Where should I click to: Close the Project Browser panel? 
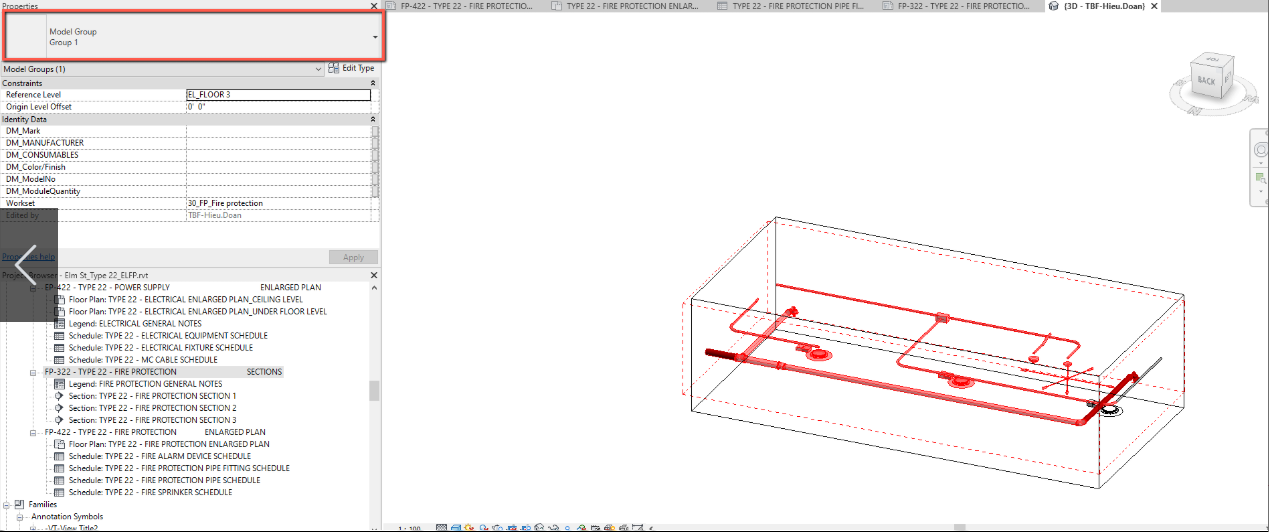(374, 274)
